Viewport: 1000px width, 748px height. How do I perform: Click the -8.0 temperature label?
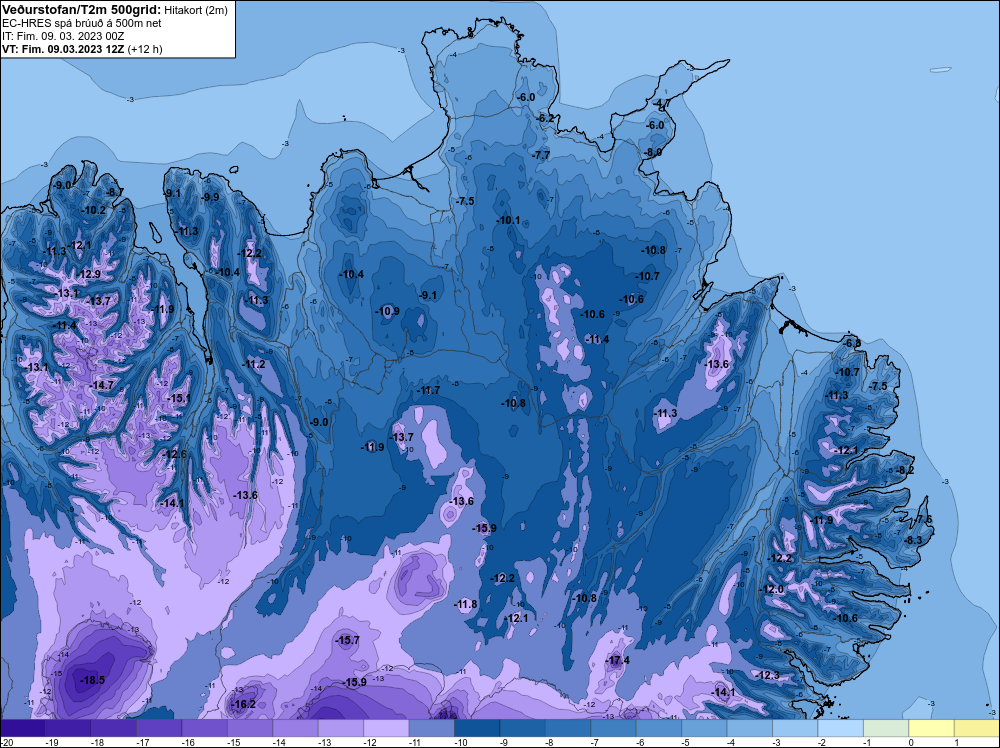click(654, 152)
